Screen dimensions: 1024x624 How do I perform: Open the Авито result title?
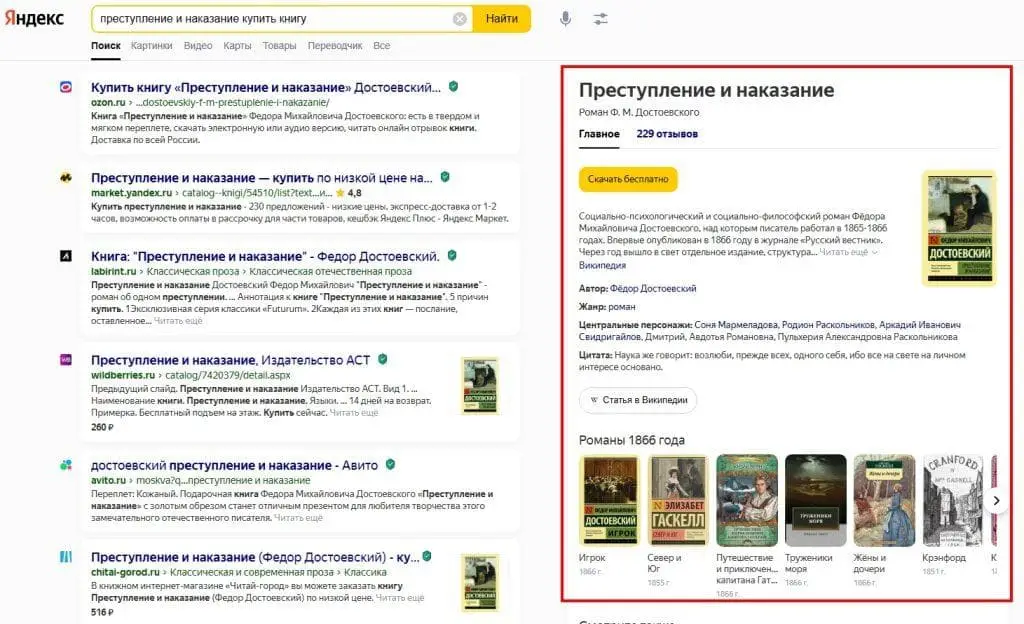(x=234, y=465)
